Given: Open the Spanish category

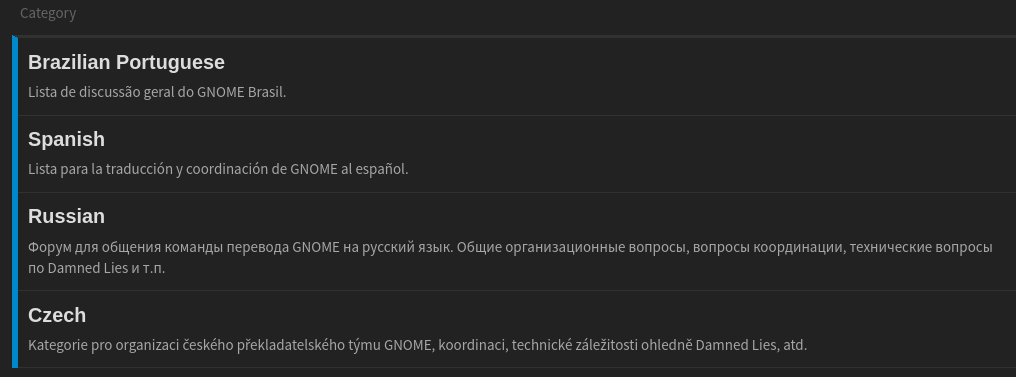Looking at the screenshot, I should tap(66, 139).
